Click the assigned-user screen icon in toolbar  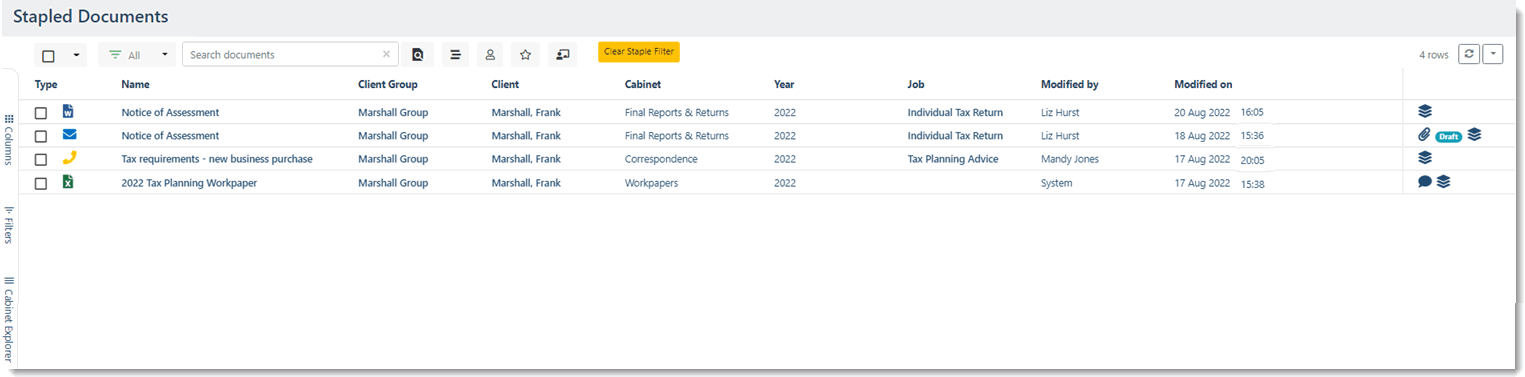(562, 55)
